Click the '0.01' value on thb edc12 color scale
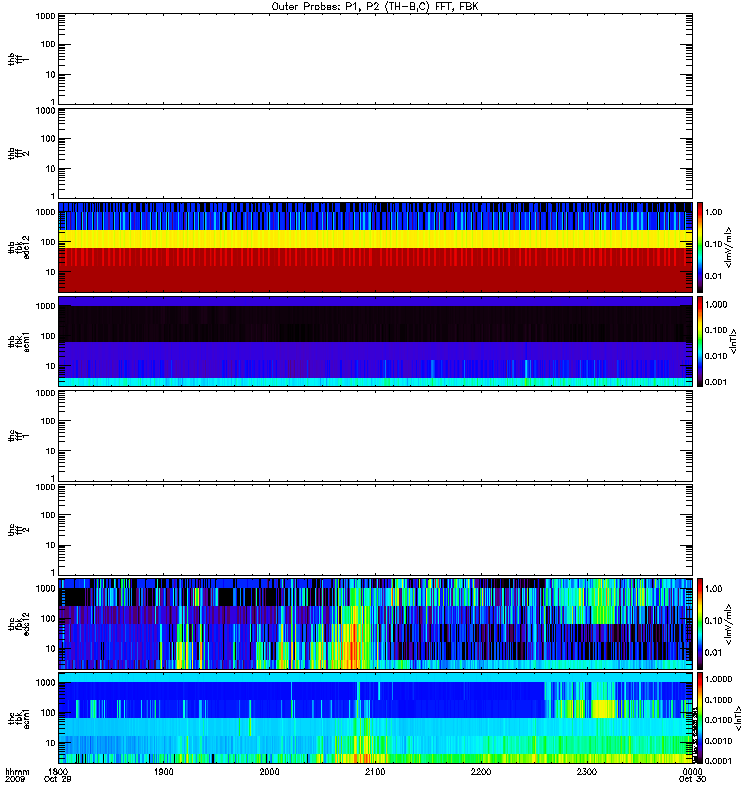 [x=713, y=276]
